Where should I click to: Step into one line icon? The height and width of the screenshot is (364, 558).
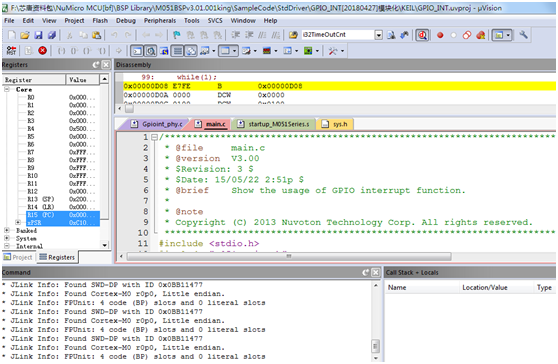click(62, 51)
